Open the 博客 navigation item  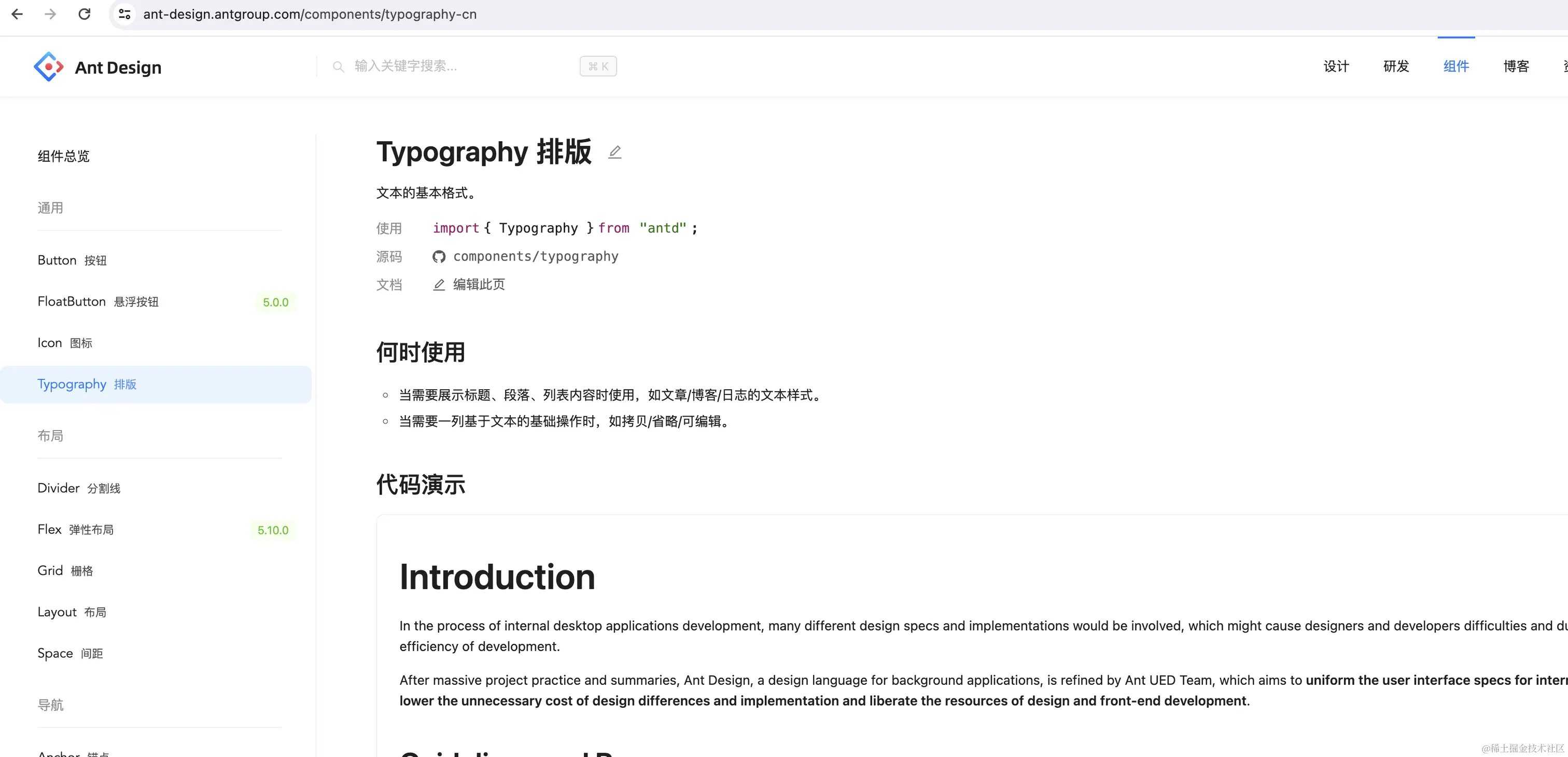1516,66
